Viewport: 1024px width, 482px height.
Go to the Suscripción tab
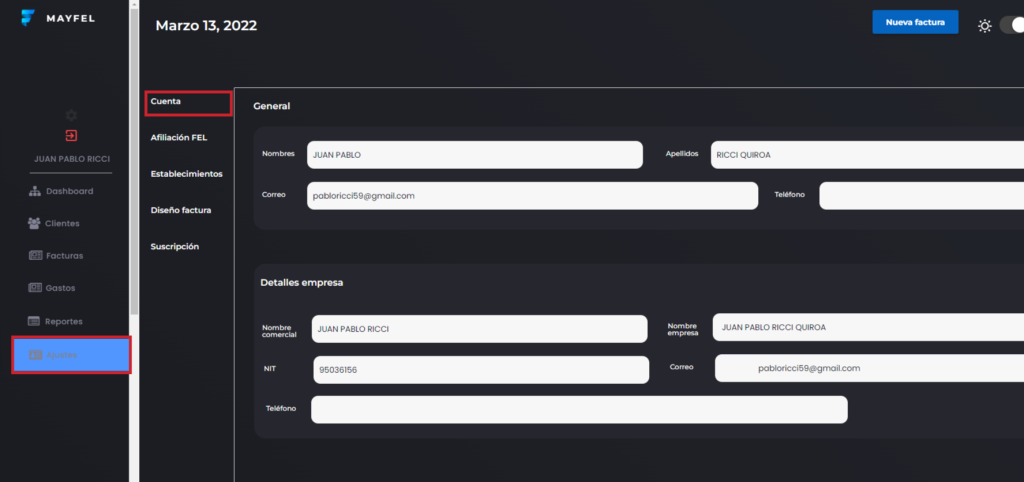(175, 246)
